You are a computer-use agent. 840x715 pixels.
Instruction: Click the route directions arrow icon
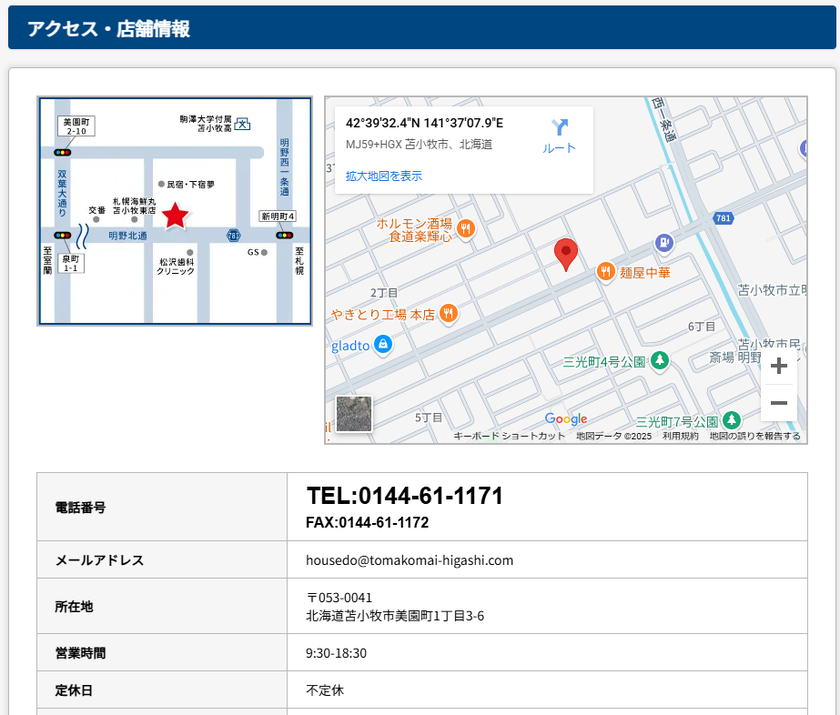[x=559, y=128]
